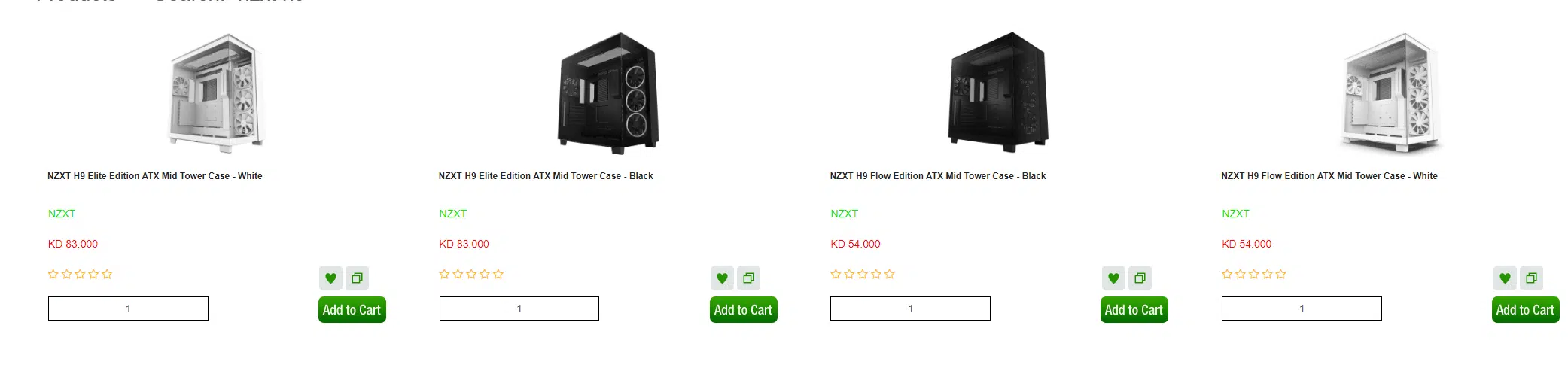Viewport: 1568px width, 374px height.
Task: Add H9 Flow Black to wishlist
Action: (1113, 278)
